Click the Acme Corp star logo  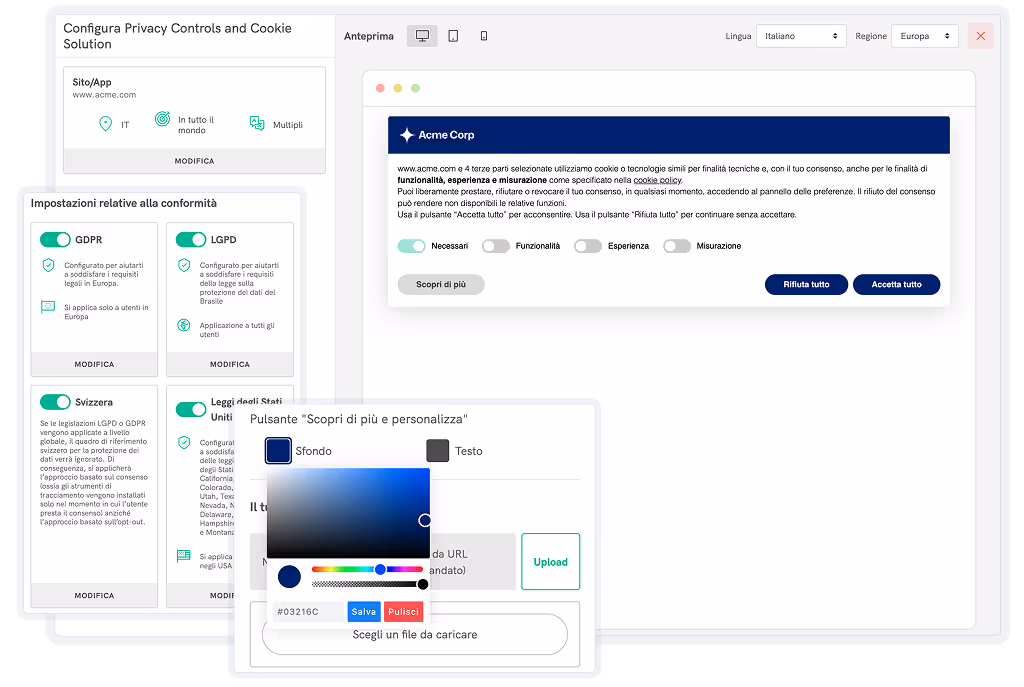(407, 135)
